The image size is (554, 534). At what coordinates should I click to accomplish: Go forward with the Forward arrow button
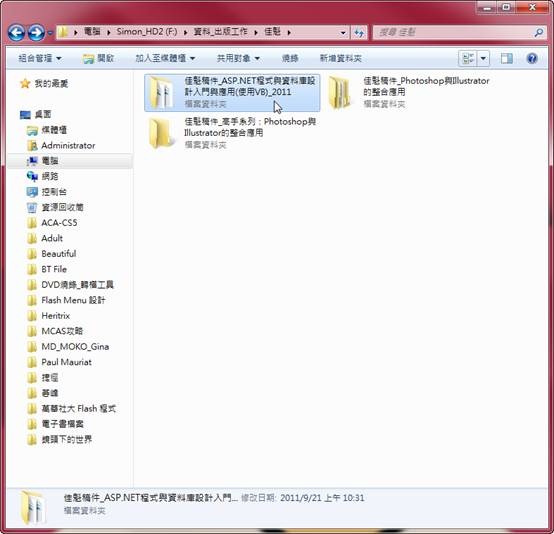(36, 33)
